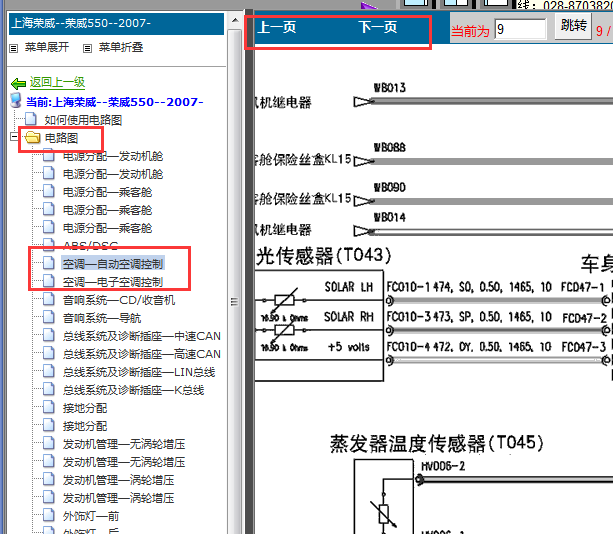Click the 电路图 folder icon
Image resolution: width=613 pixels, height=534 pixels.
[32, 137]
